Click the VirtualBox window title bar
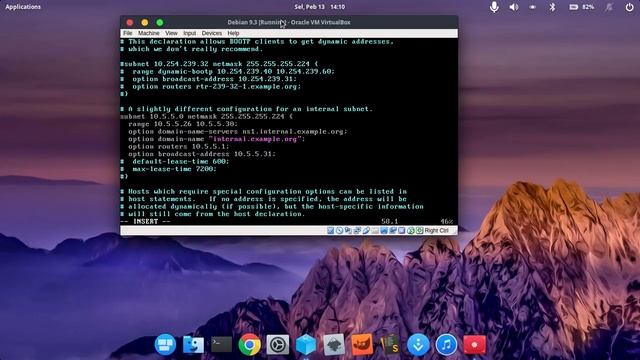 pos(289,22)
